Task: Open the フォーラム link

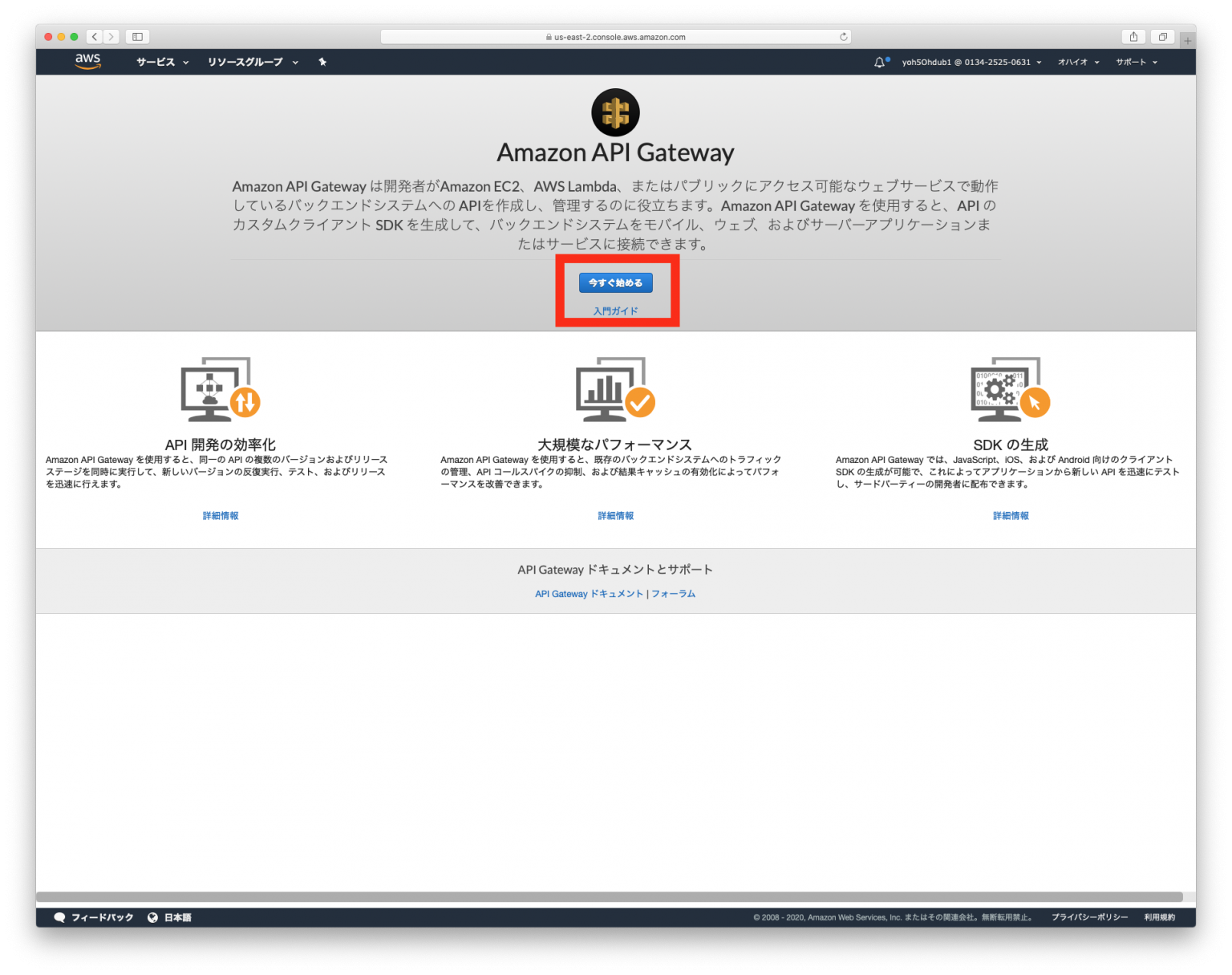Action: [674, 594]
